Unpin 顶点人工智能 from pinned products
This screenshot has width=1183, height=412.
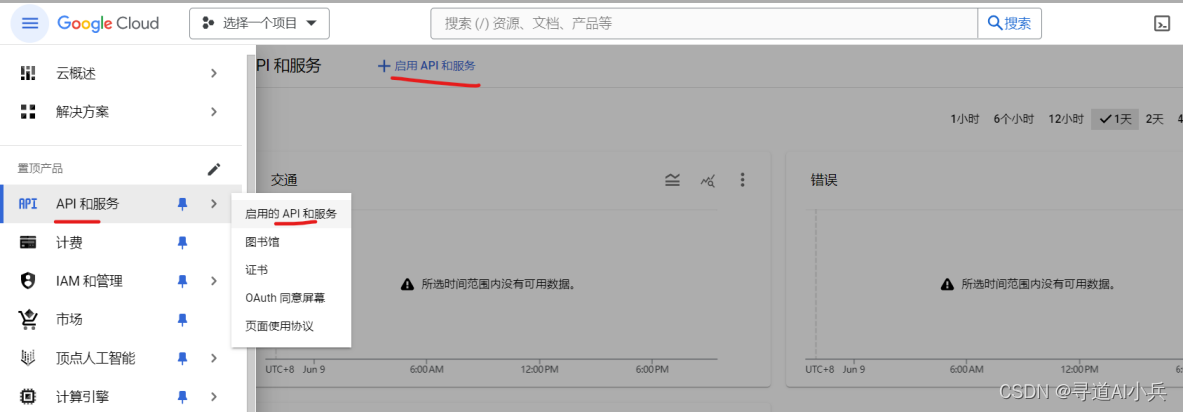pyautogui.click(x=182, y=358)
